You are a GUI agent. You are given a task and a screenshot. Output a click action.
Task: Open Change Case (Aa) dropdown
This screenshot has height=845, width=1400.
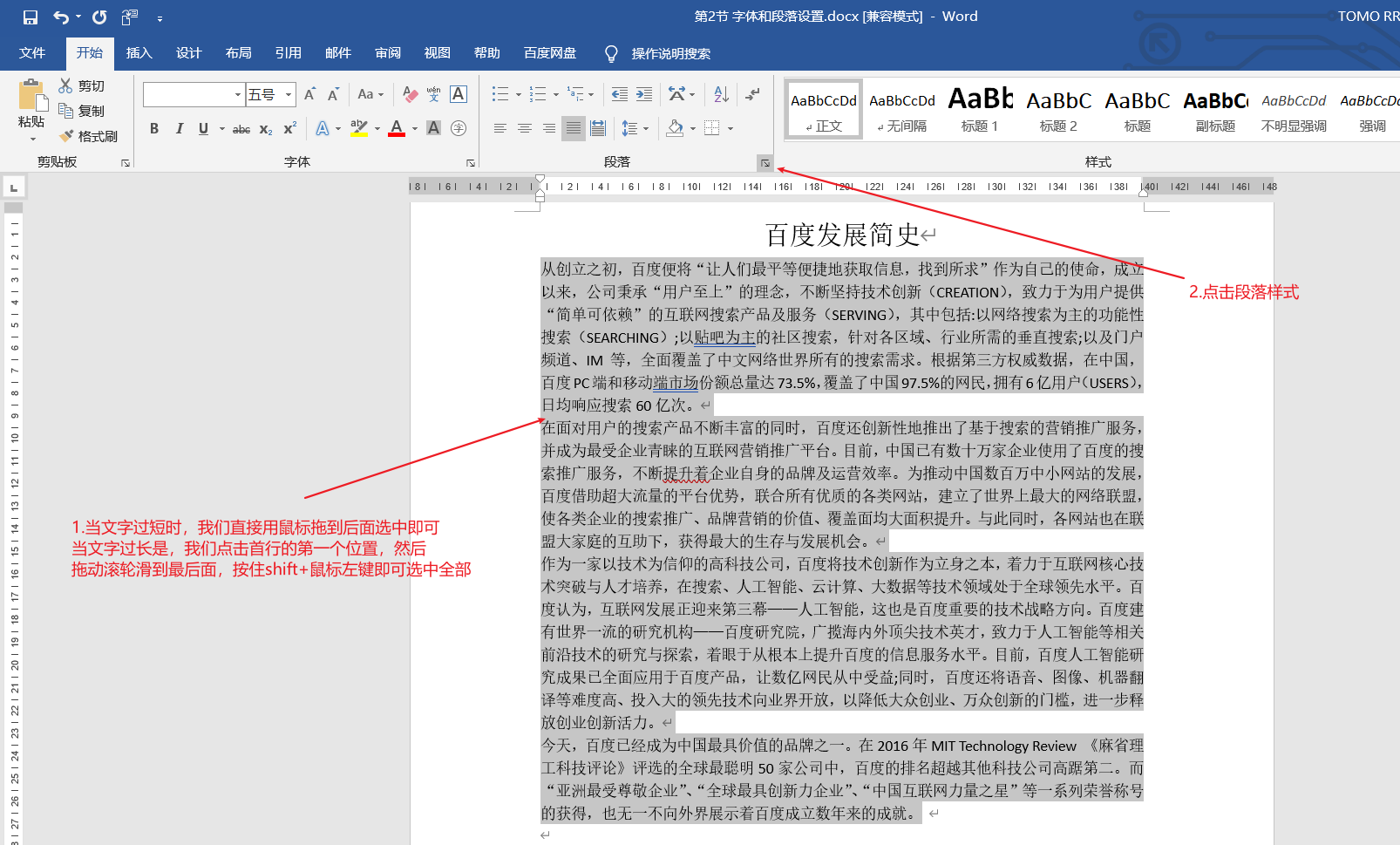coord(370,94)
